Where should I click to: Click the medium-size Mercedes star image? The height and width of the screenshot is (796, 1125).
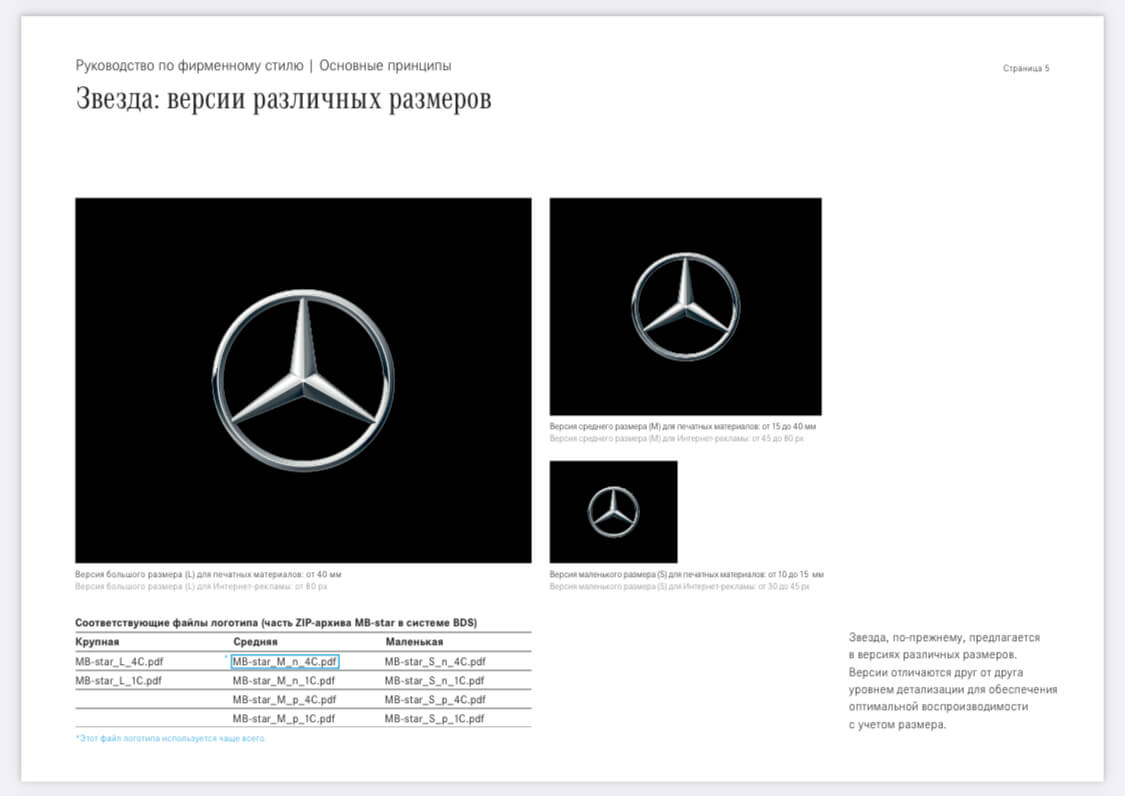click(x=685, y=306)
